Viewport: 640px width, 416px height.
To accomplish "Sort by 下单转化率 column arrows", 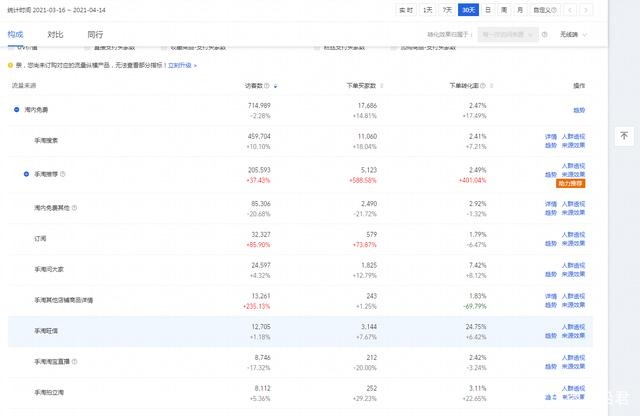I will (x=491, y=86).
